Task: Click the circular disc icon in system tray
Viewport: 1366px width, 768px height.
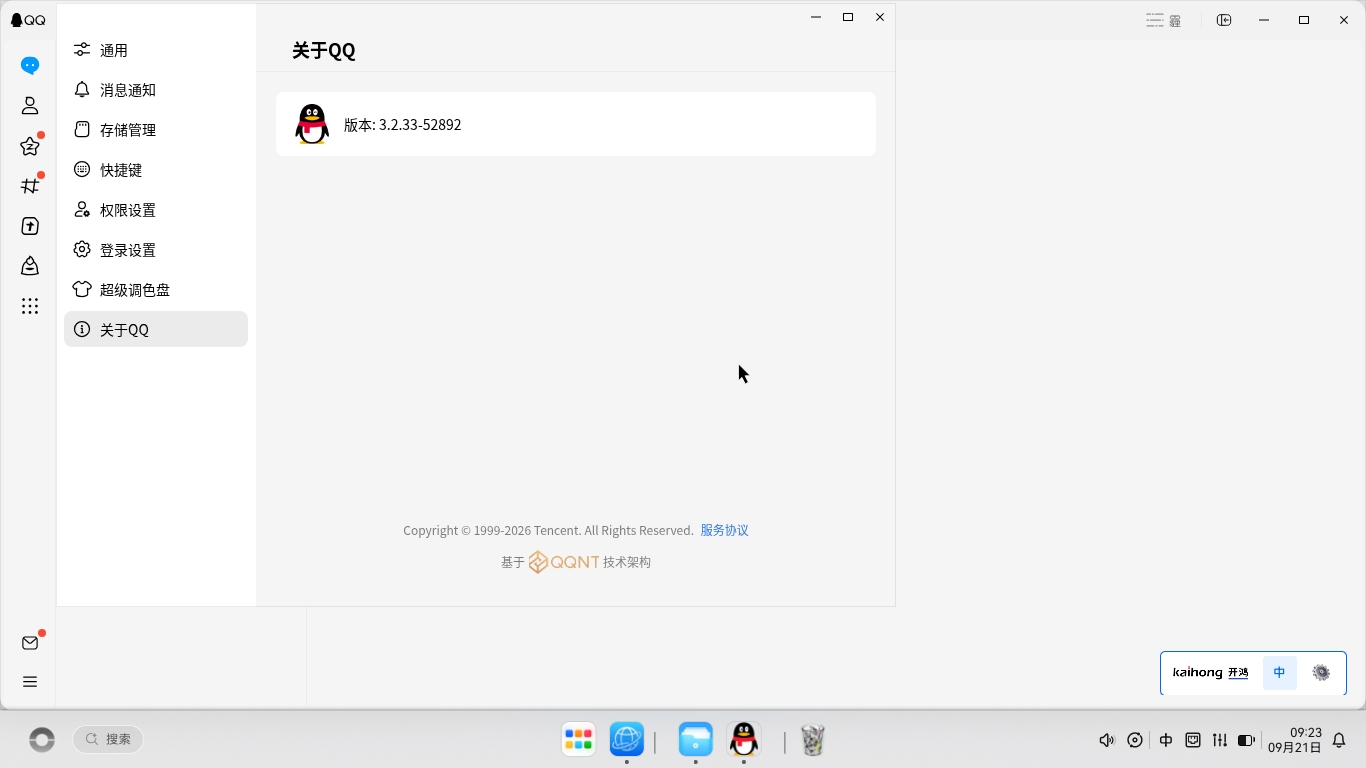Action: point(1135,740)
